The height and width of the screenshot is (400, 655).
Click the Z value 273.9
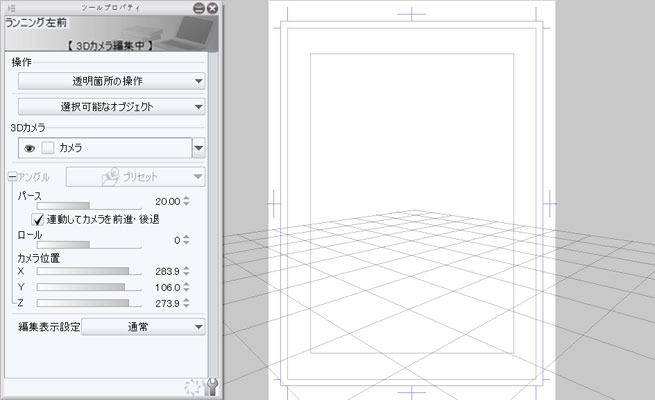pos(168,303)
